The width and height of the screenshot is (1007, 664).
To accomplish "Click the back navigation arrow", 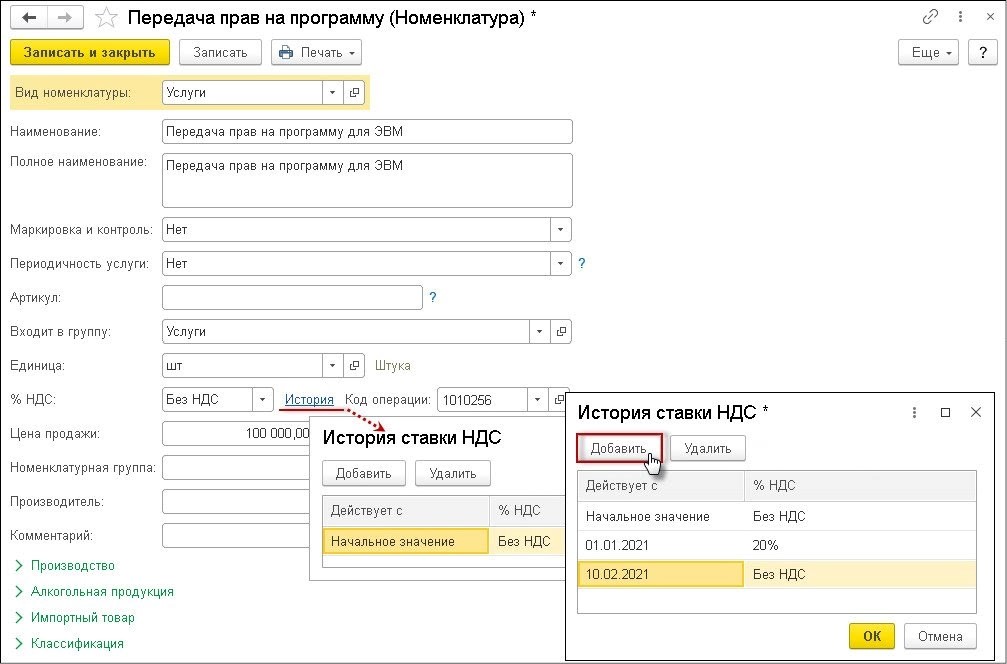I will 29,18.
